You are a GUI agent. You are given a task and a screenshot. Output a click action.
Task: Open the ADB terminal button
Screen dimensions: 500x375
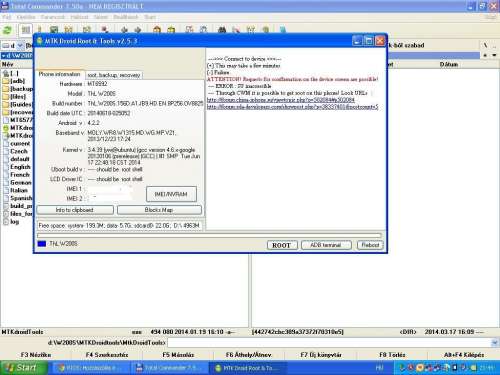click(326, 245)
